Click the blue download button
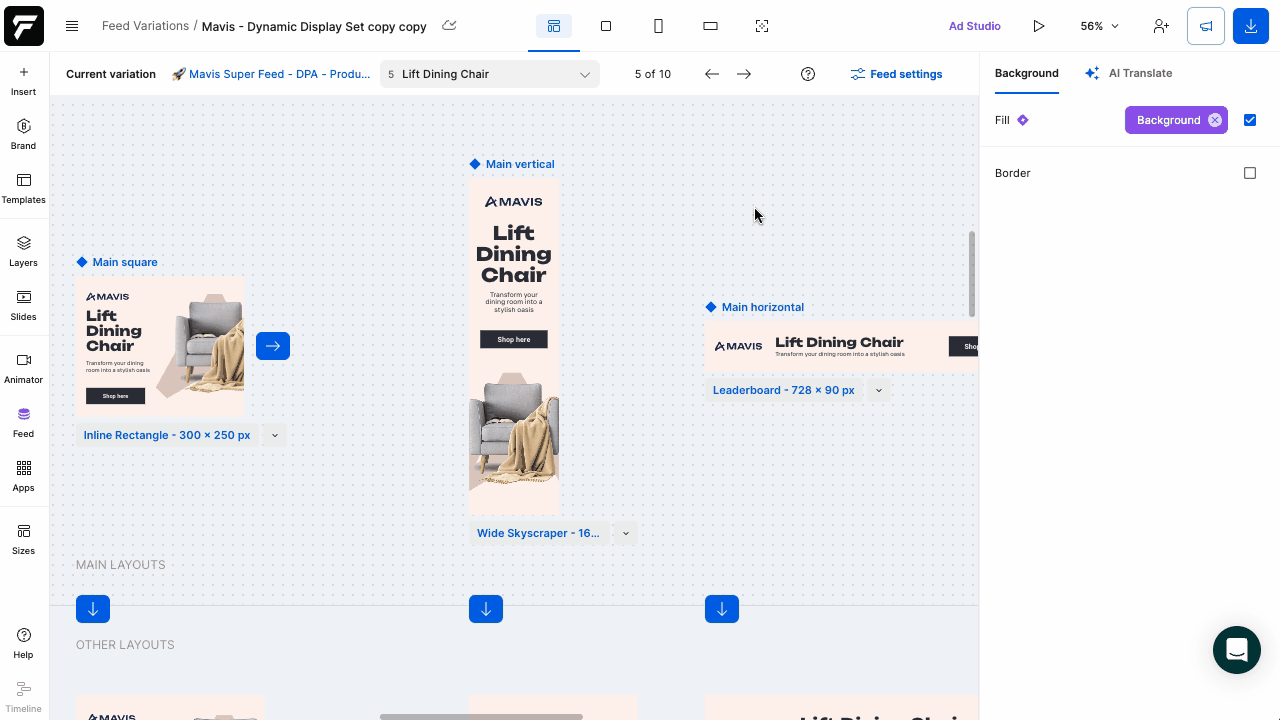This screenshot has width=1280, height=720. tap(1251, 26)
